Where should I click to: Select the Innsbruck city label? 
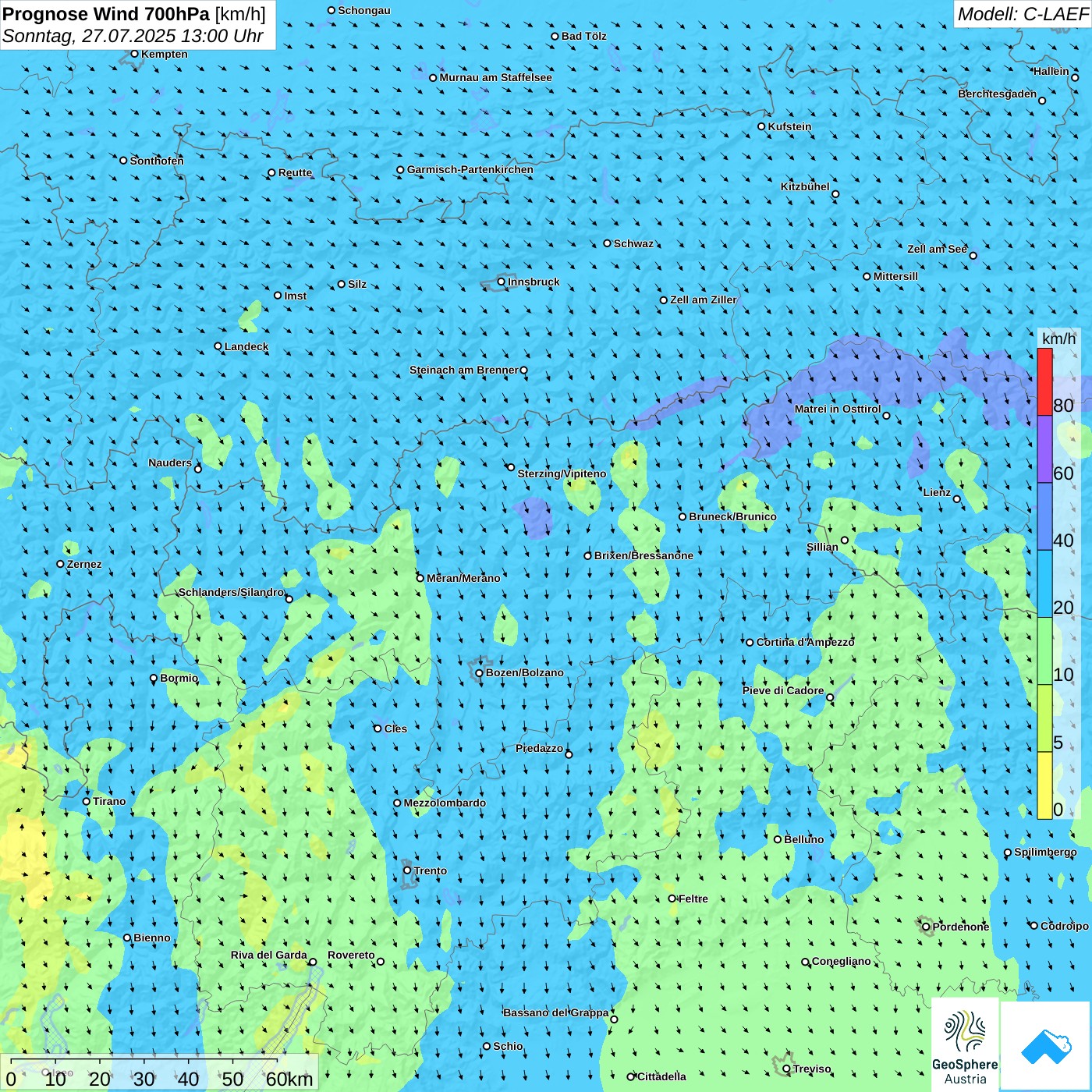click(534, 282)
